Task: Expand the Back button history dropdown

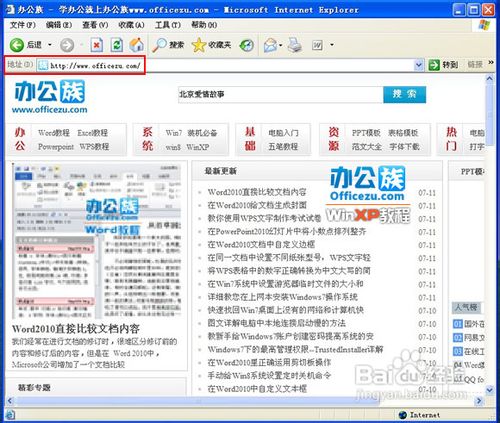Action: point(50,45)
